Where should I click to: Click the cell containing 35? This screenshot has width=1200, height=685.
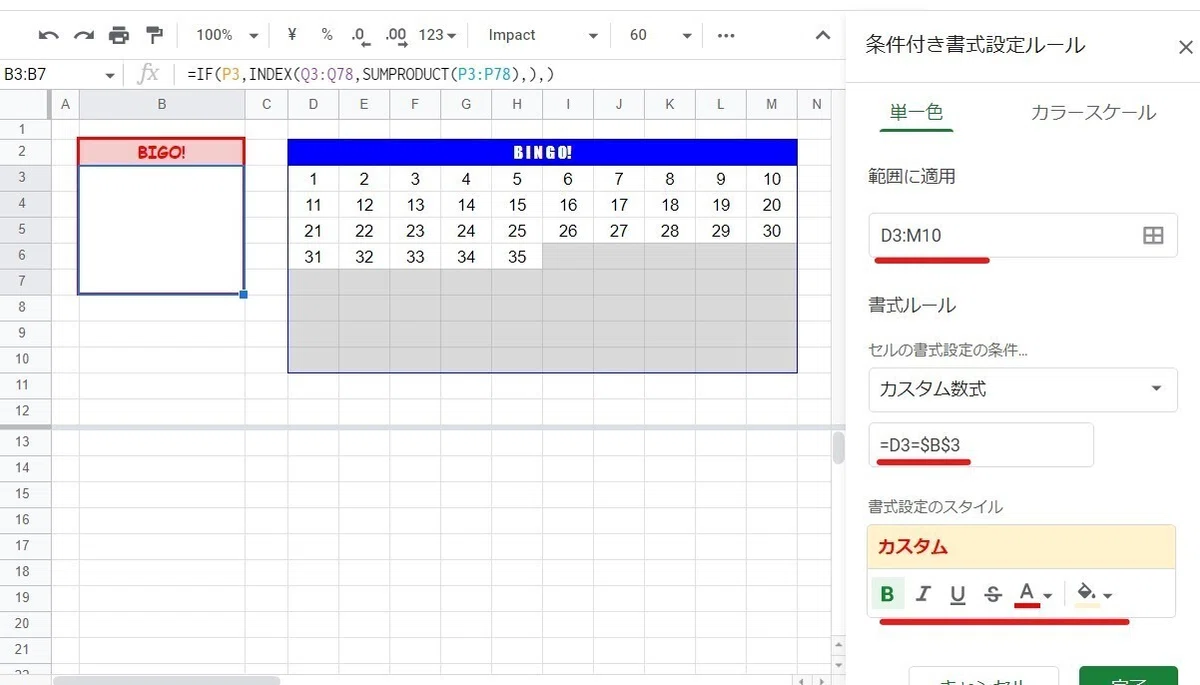(517, 257)
